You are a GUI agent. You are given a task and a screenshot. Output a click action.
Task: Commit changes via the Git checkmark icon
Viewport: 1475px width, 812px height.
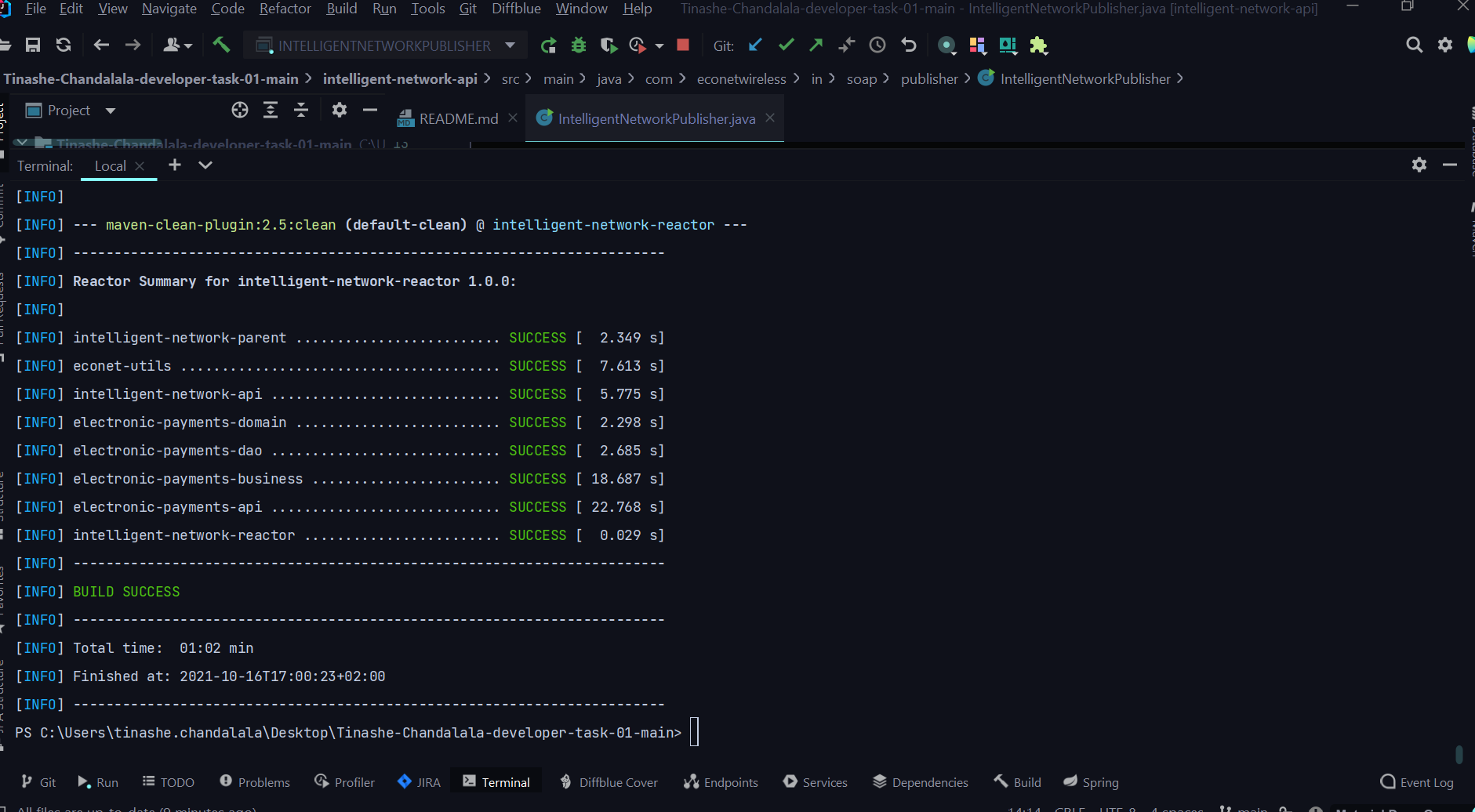pyautogui.click(x=787, y=45)
